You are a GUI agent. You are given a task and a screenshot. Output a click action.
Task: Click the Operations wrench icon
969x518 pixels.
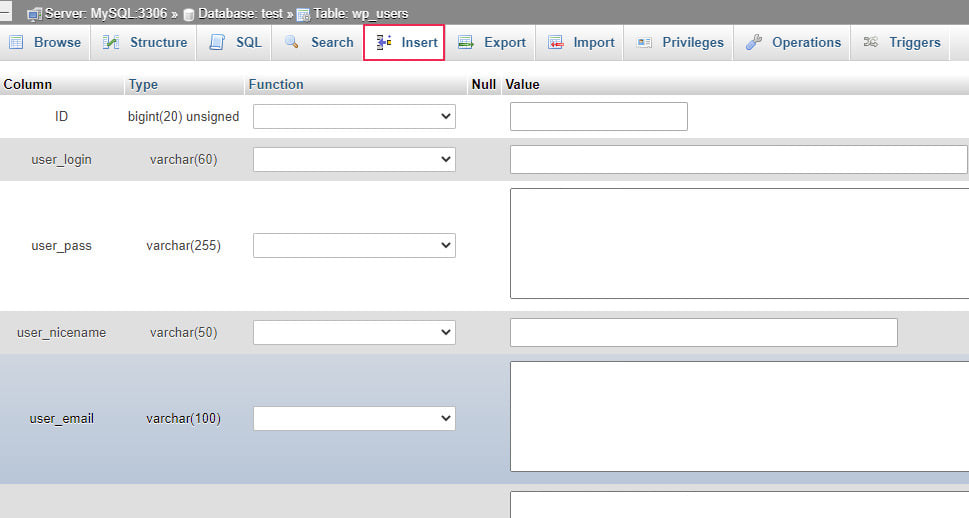(753, 42)
